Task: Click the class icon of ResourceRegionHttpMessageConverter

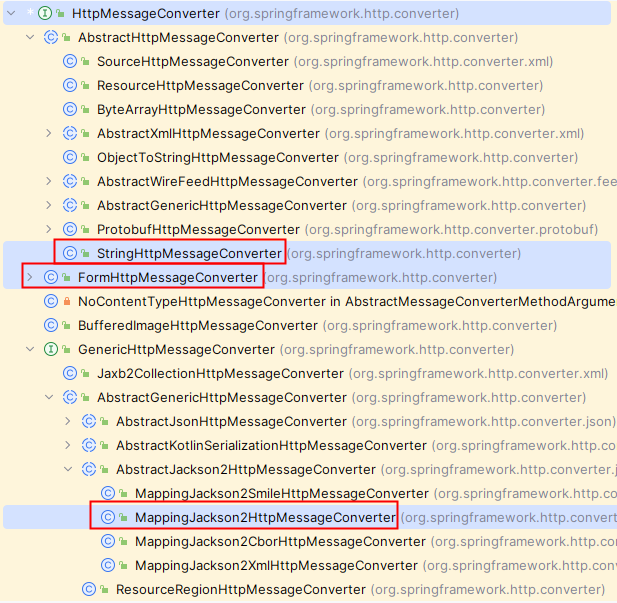Action: (89, 590)
